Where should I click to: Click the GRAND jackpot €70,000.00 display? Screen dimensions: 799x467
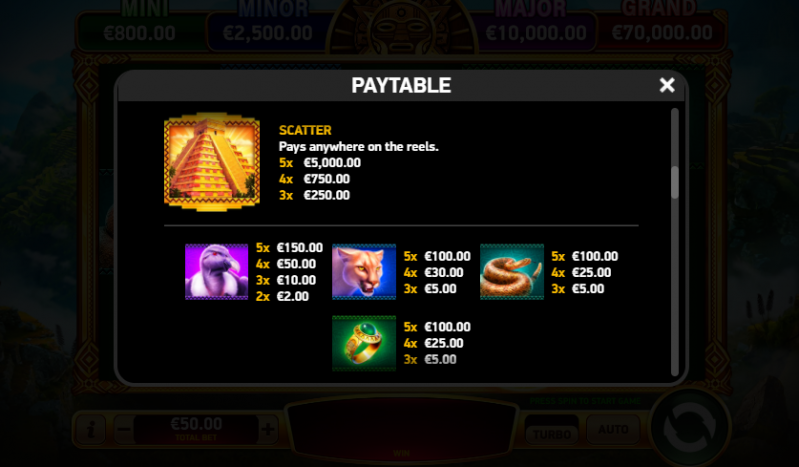(x=662, y=30)
